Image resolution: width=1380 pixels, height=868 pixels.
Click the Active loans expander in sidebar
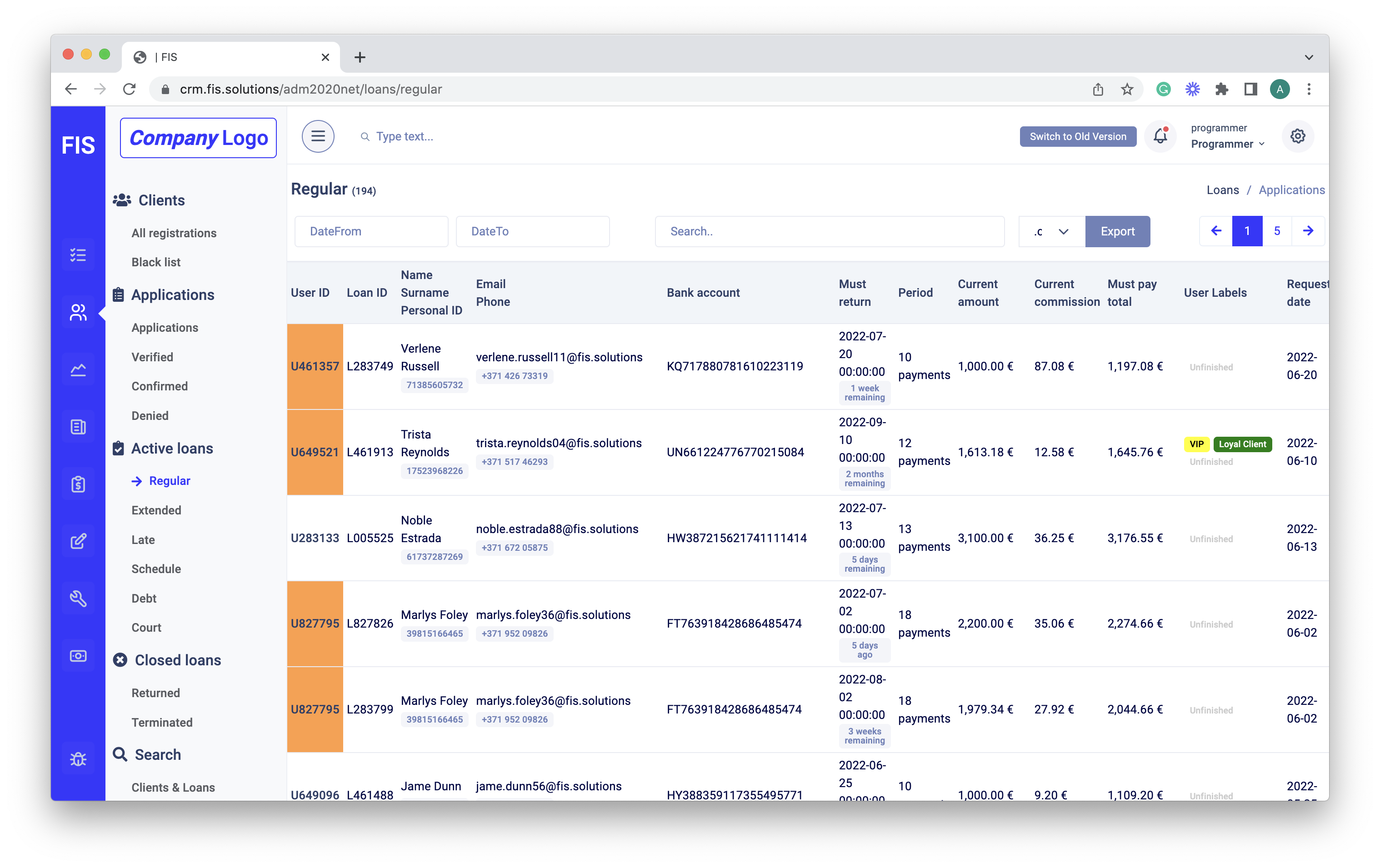point(172,448)
